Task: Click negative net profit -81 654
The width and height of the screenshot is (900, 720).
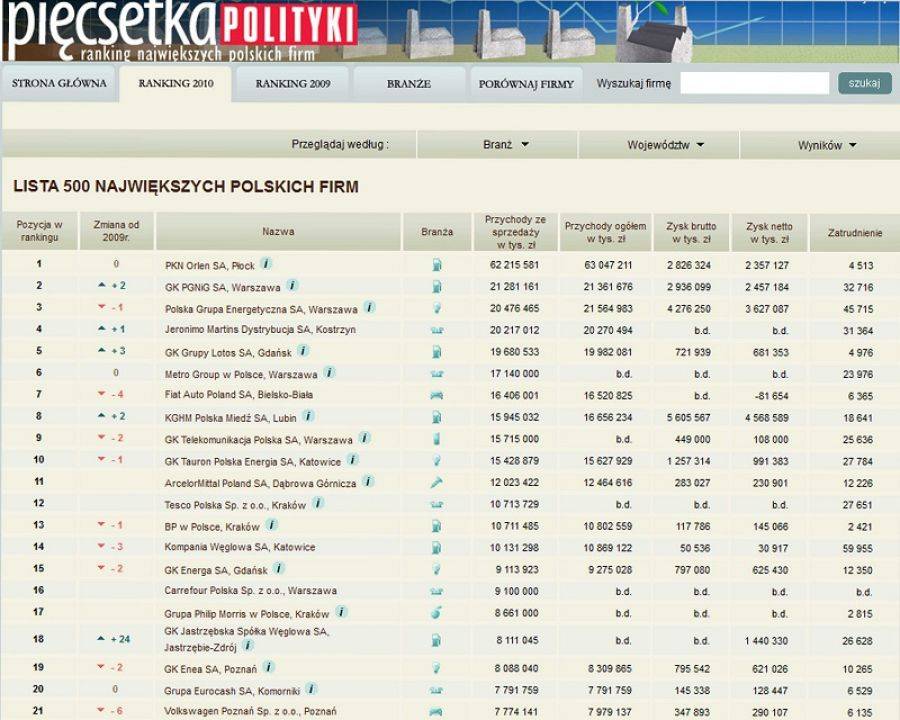Action: point(770,396)
